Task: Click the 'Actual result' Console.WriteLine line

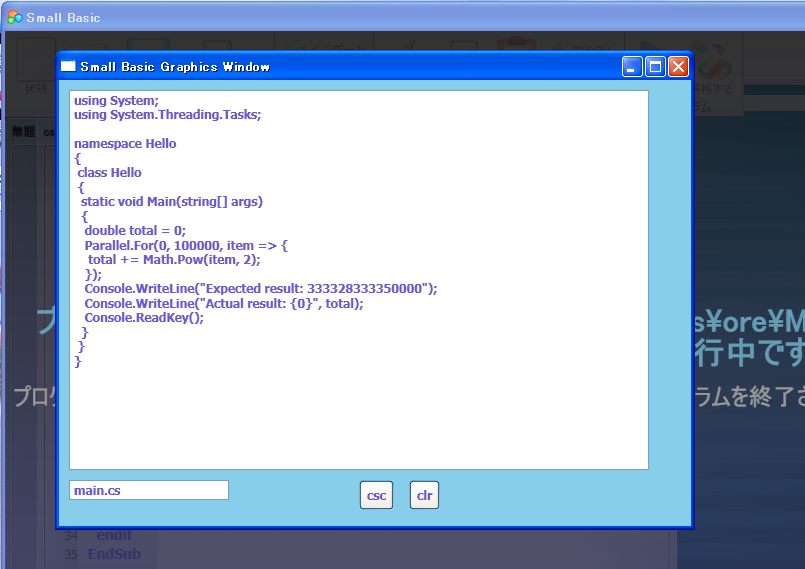Action: click(224, 304)
